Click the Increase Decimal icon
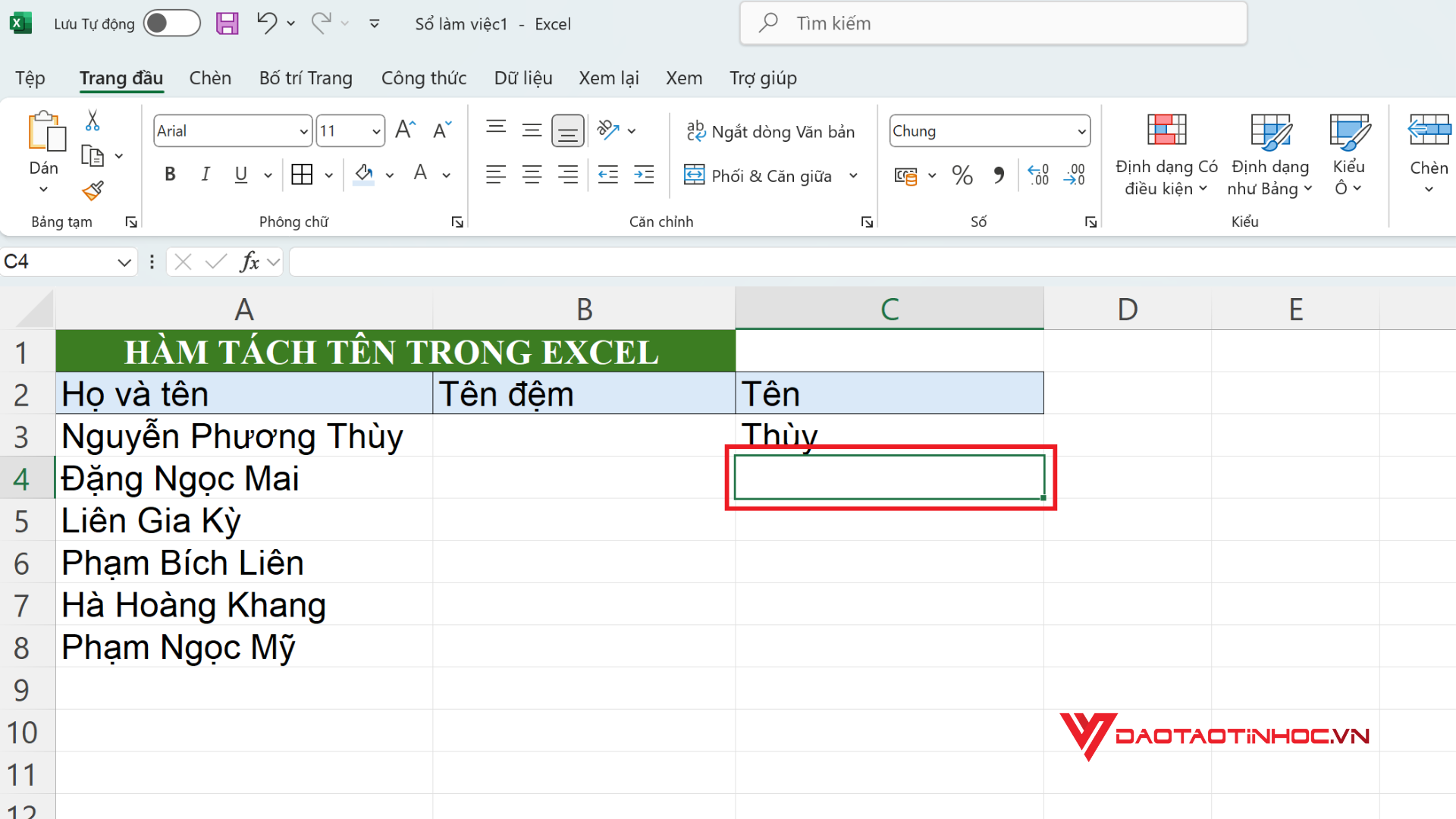This screenshot has width=1456, height=819. (x=1038, y=176)
